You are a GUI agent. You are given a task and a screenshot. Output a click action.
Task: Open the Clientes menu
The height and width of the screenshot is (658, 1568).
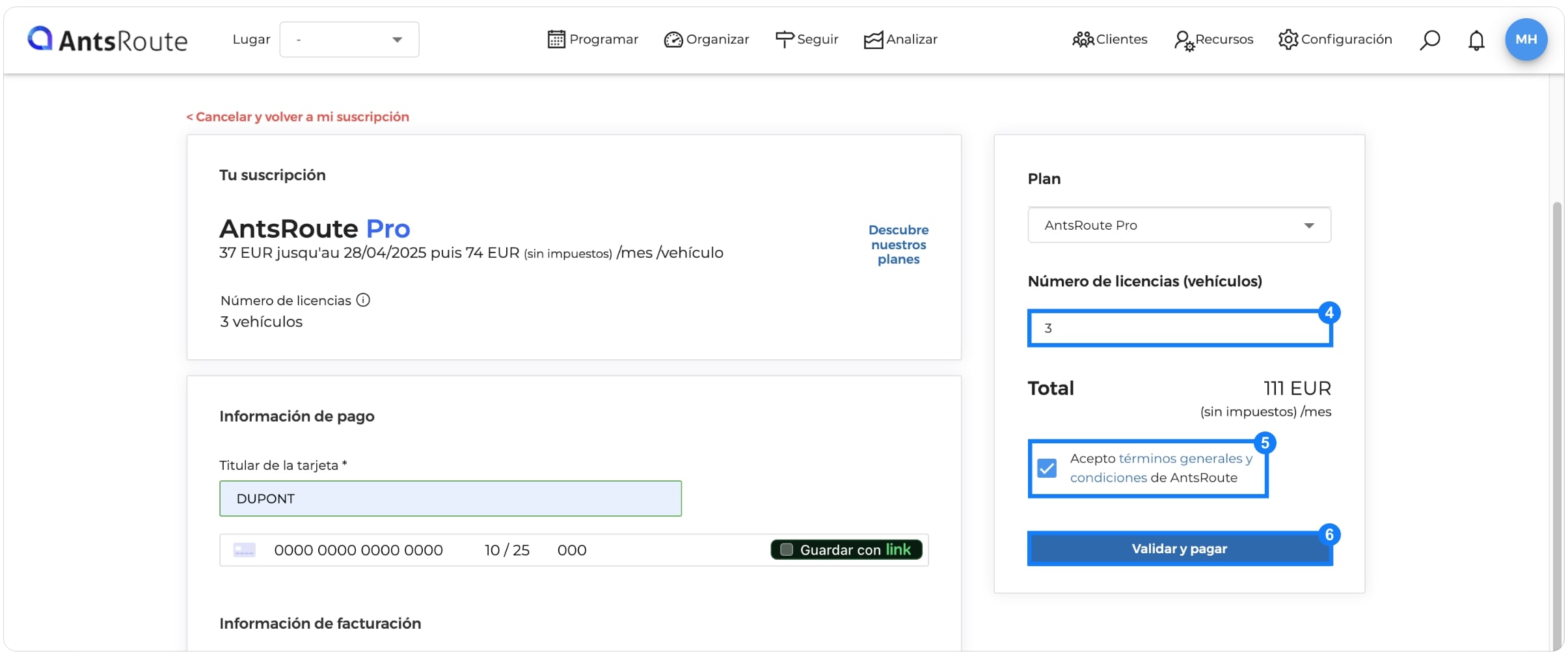(x=1110, y=40)
